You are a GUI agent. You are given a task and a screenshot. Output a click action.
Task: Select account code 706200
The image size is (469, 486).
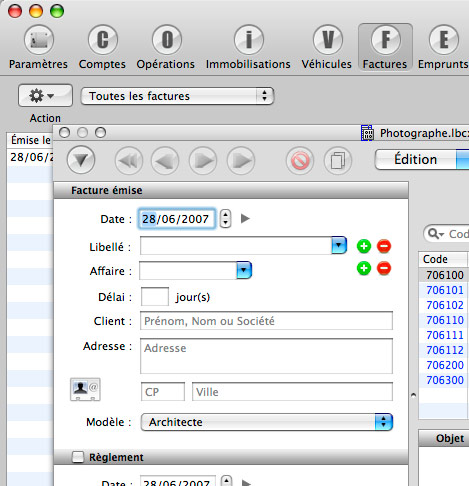coord(445,365)
